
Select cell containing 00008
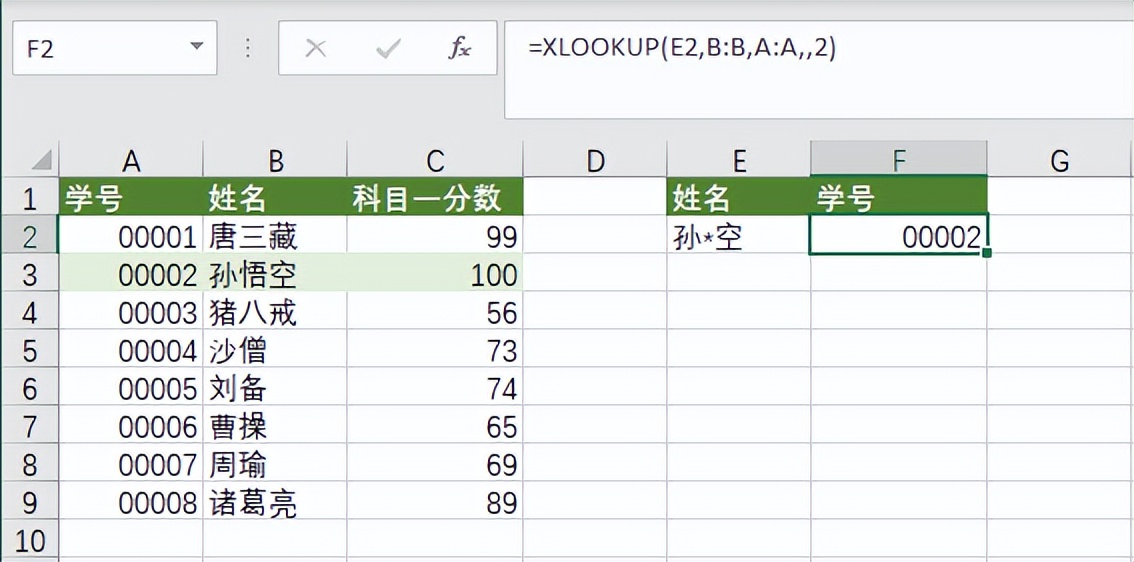(x=131, y=501)
